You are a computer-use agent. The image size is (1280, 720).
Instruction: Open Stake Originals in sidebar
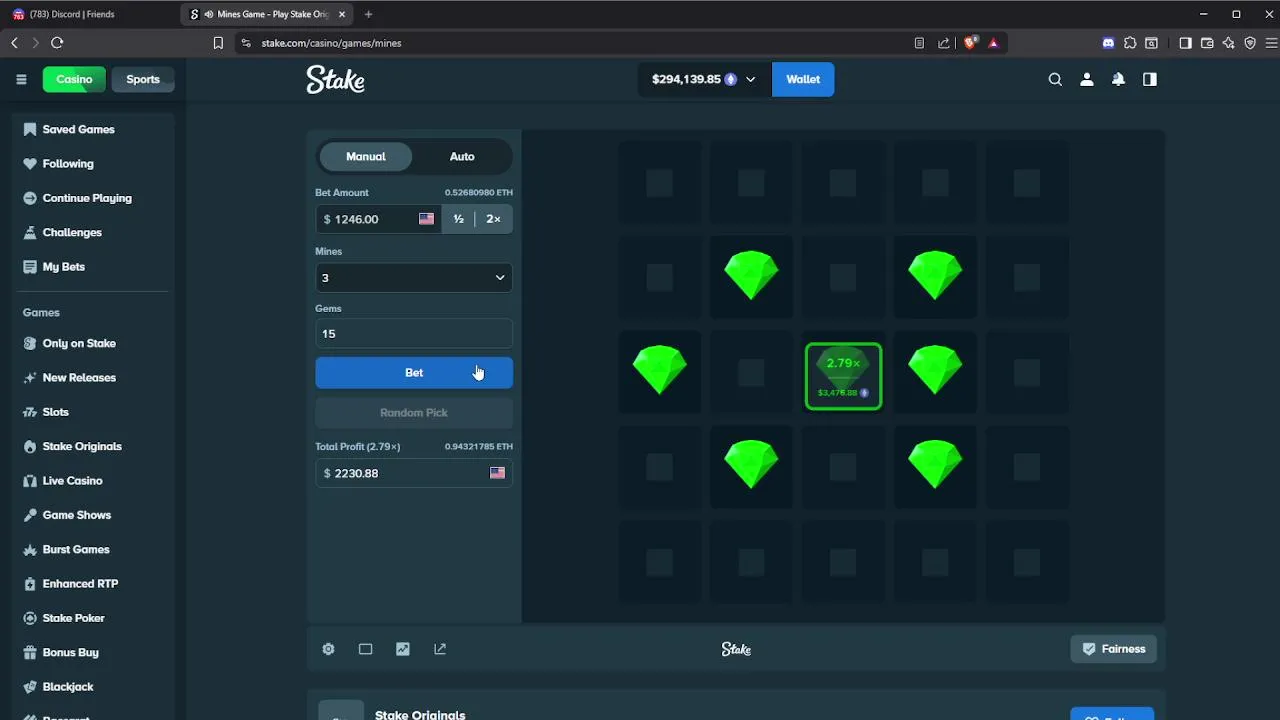(82, 446)
